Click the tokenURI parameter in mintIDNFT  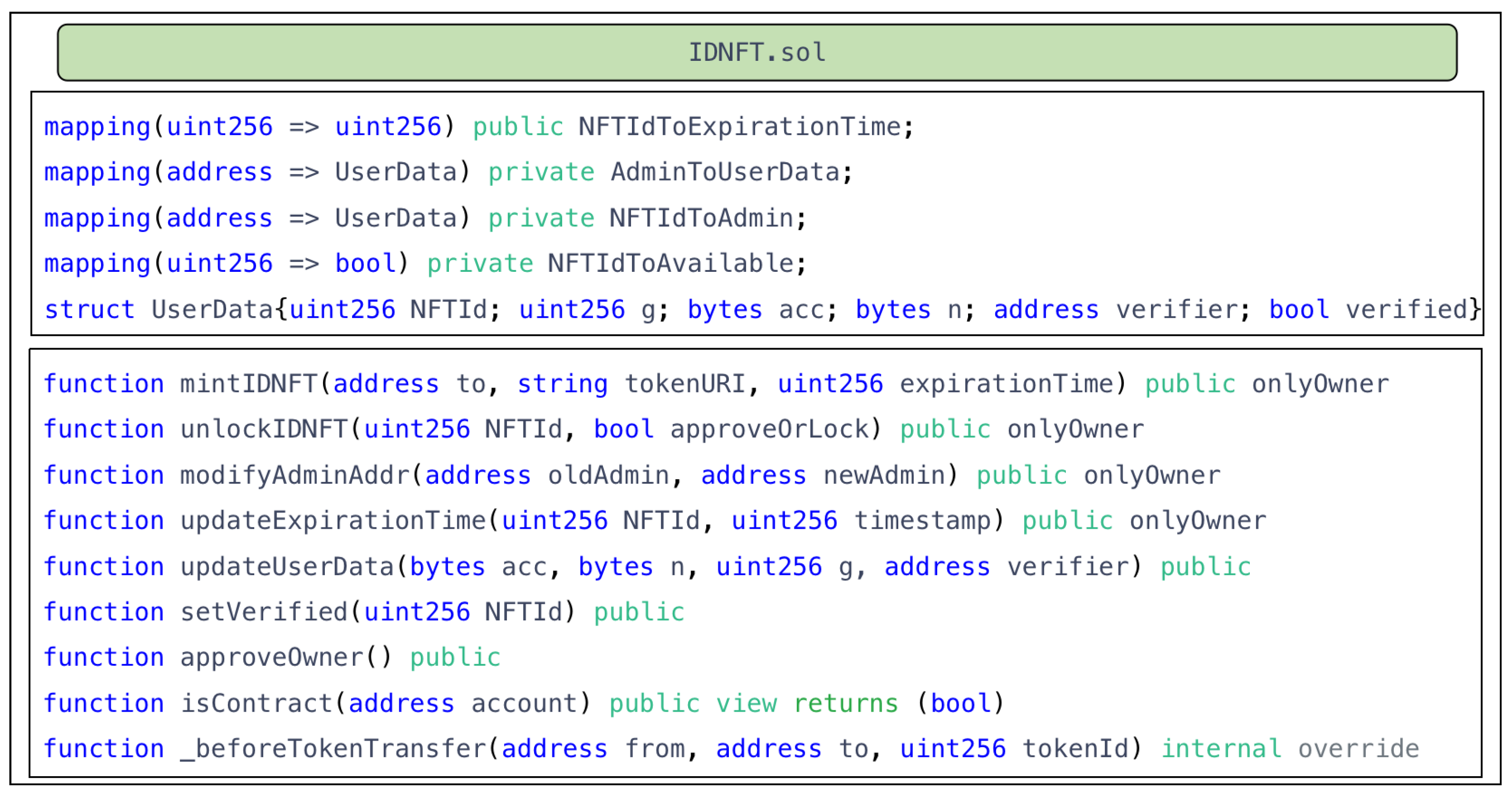tap(685, 384)
